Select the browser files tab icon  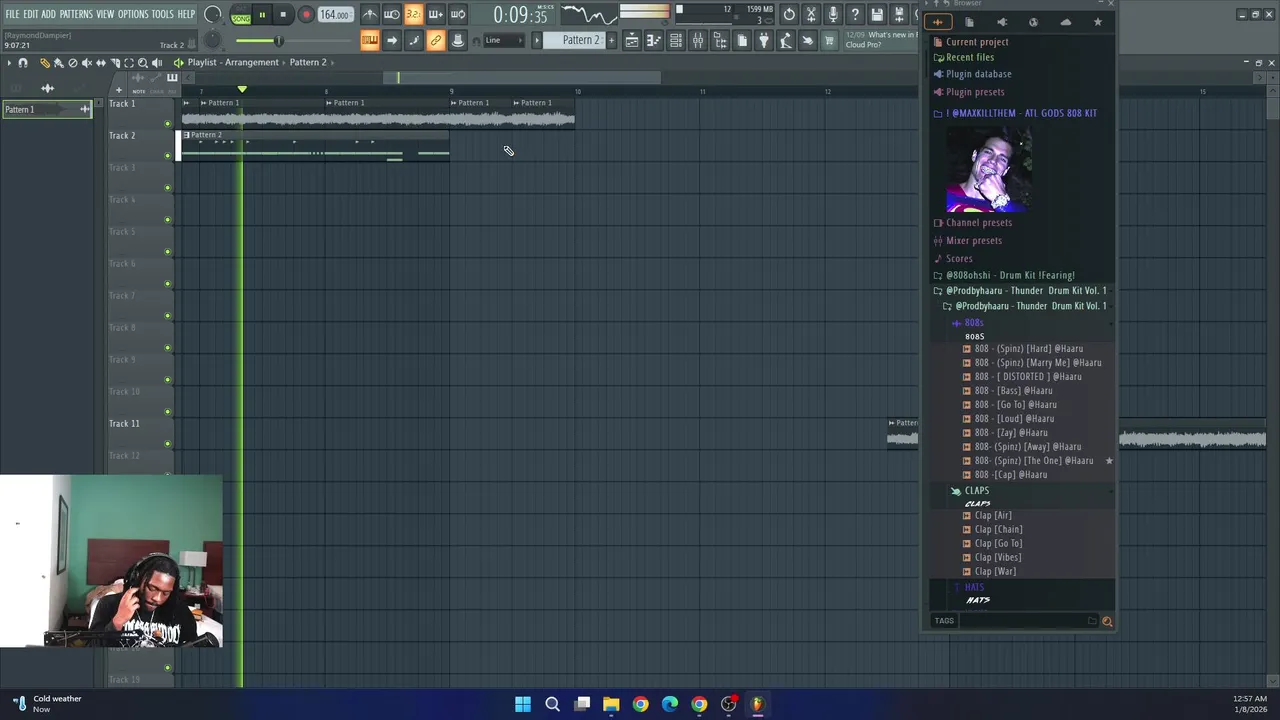coord(969,22)
